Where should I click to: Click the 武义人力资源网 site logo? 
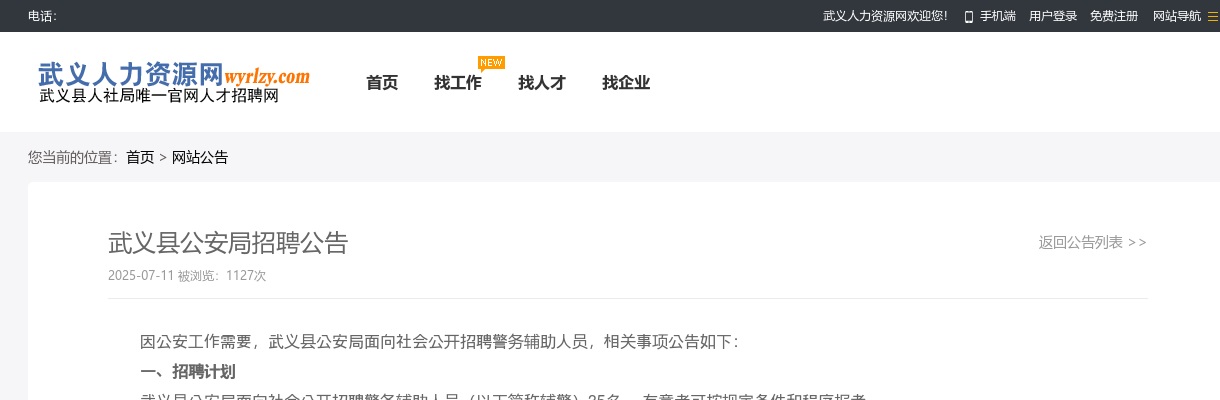point(130,75)
